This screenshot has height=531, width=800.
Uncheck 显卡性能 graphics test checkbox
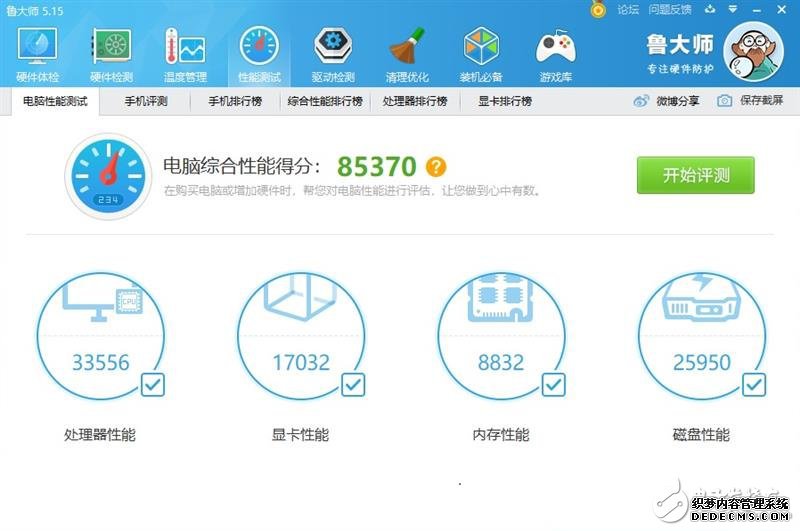(x=353, y=385)
